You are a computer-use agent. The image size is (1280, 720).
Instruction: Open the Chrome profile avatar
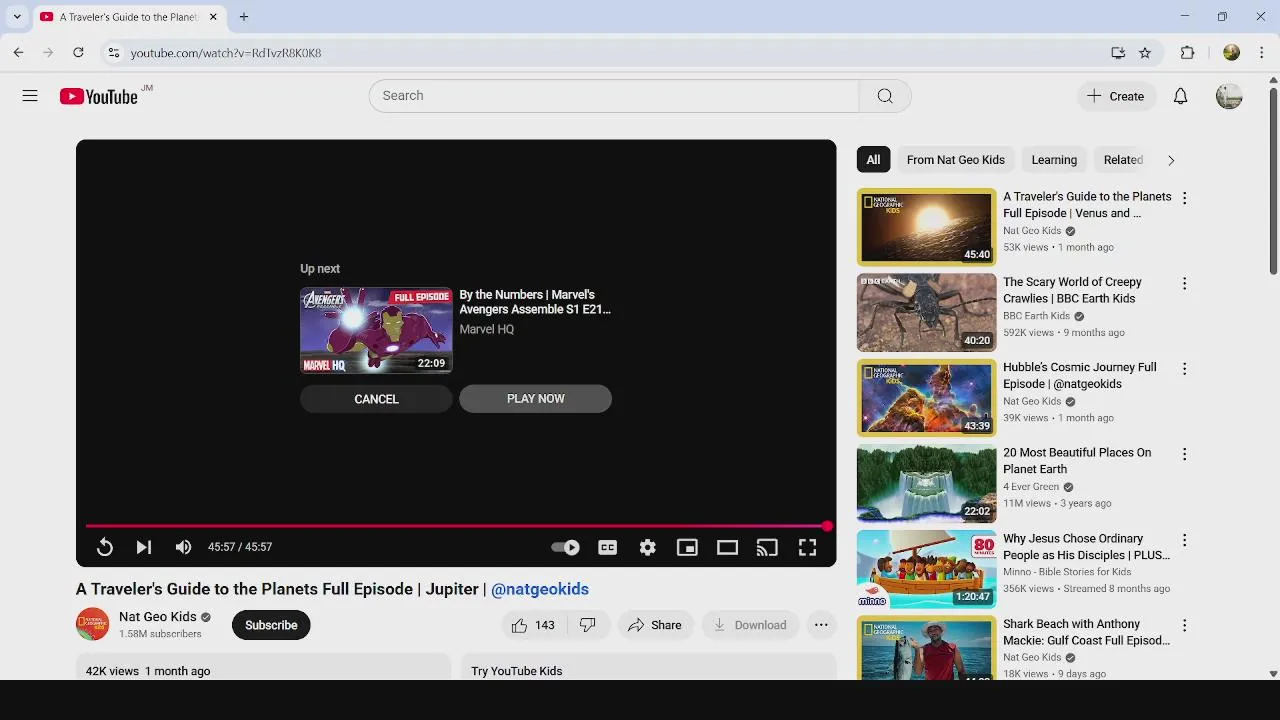[x=1231, y=53]
